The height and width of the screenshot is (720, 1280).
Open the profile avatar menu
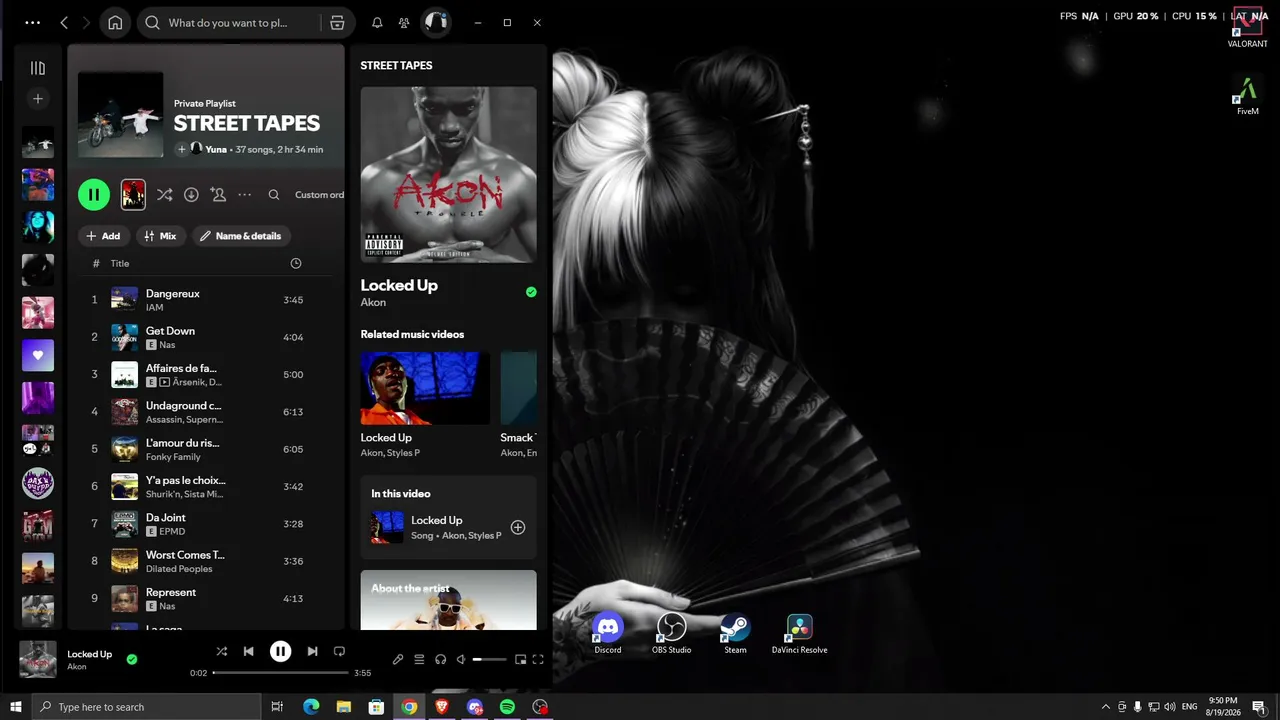click(435, 22)
